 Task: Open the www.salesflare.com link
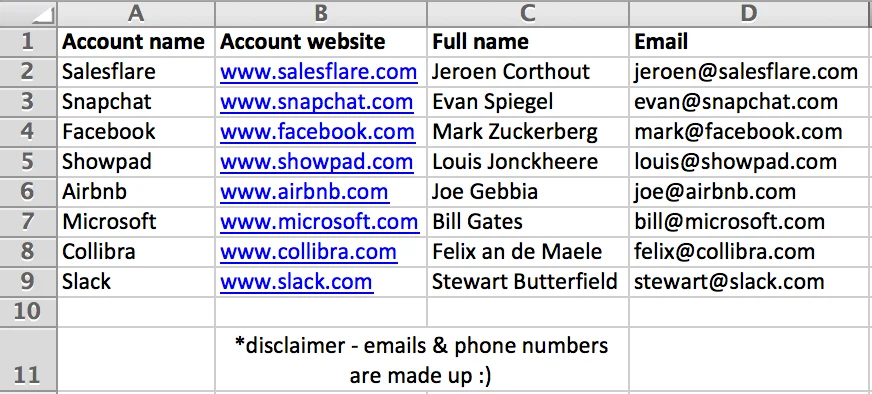[x=319, y=72]
